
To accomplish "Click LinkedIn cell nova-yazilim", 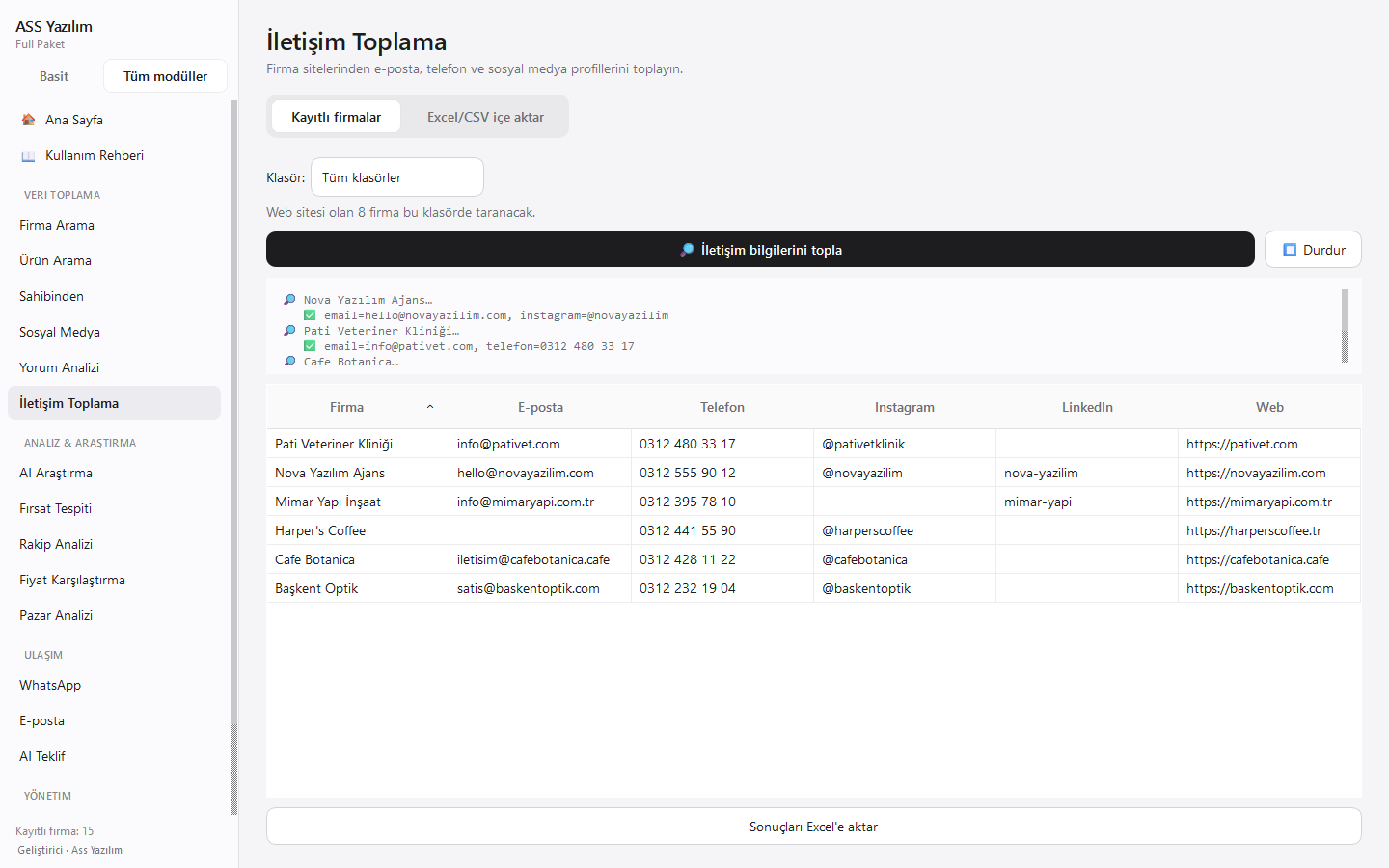I will point(1087,473).
